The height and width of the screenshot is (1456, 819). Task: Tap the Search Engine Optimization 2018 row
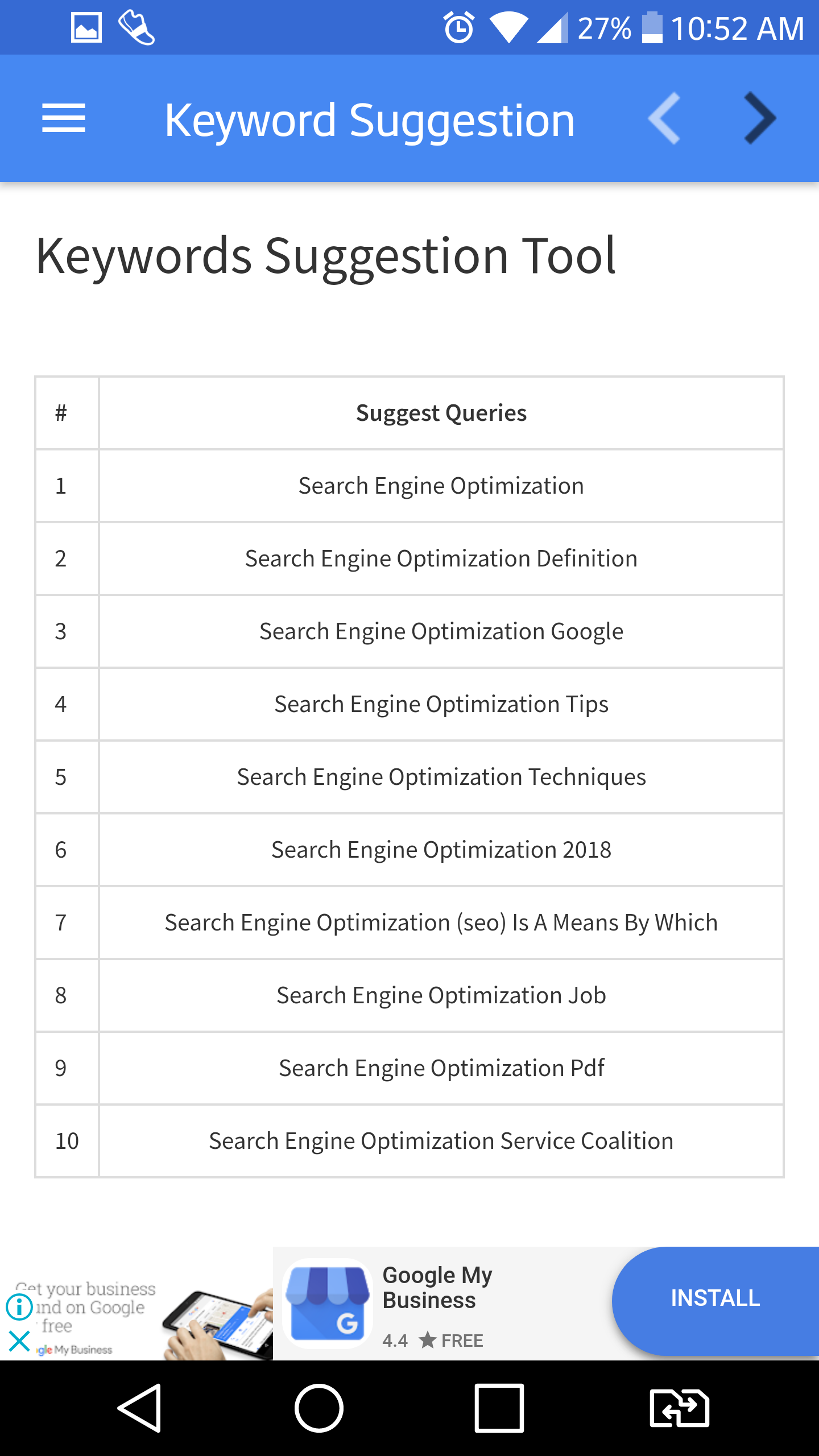click(x=441, y=850)
